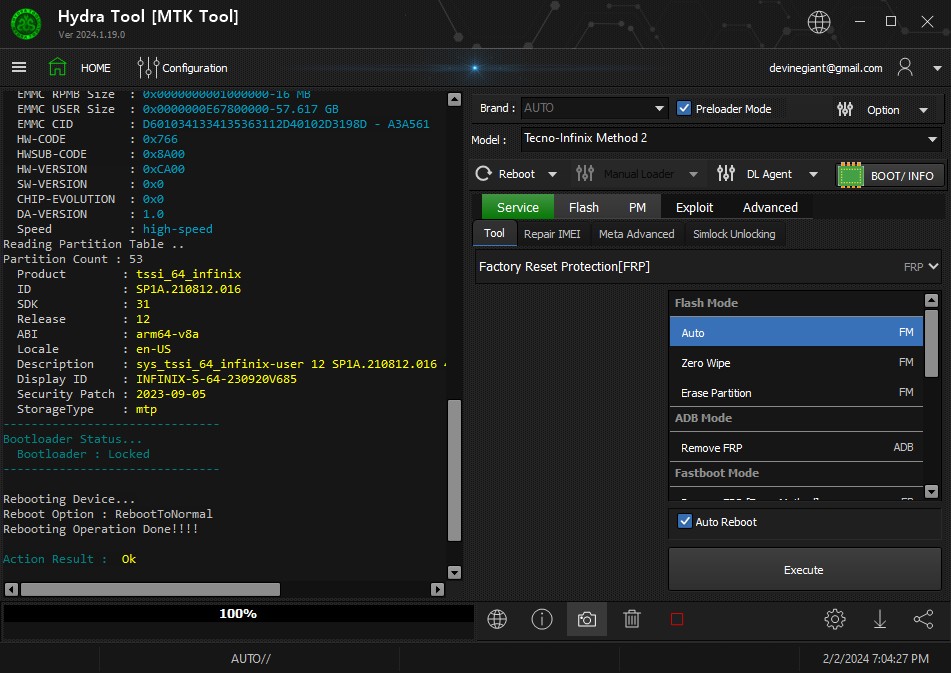Switch to the Flash tab

[x=583, y=207]
